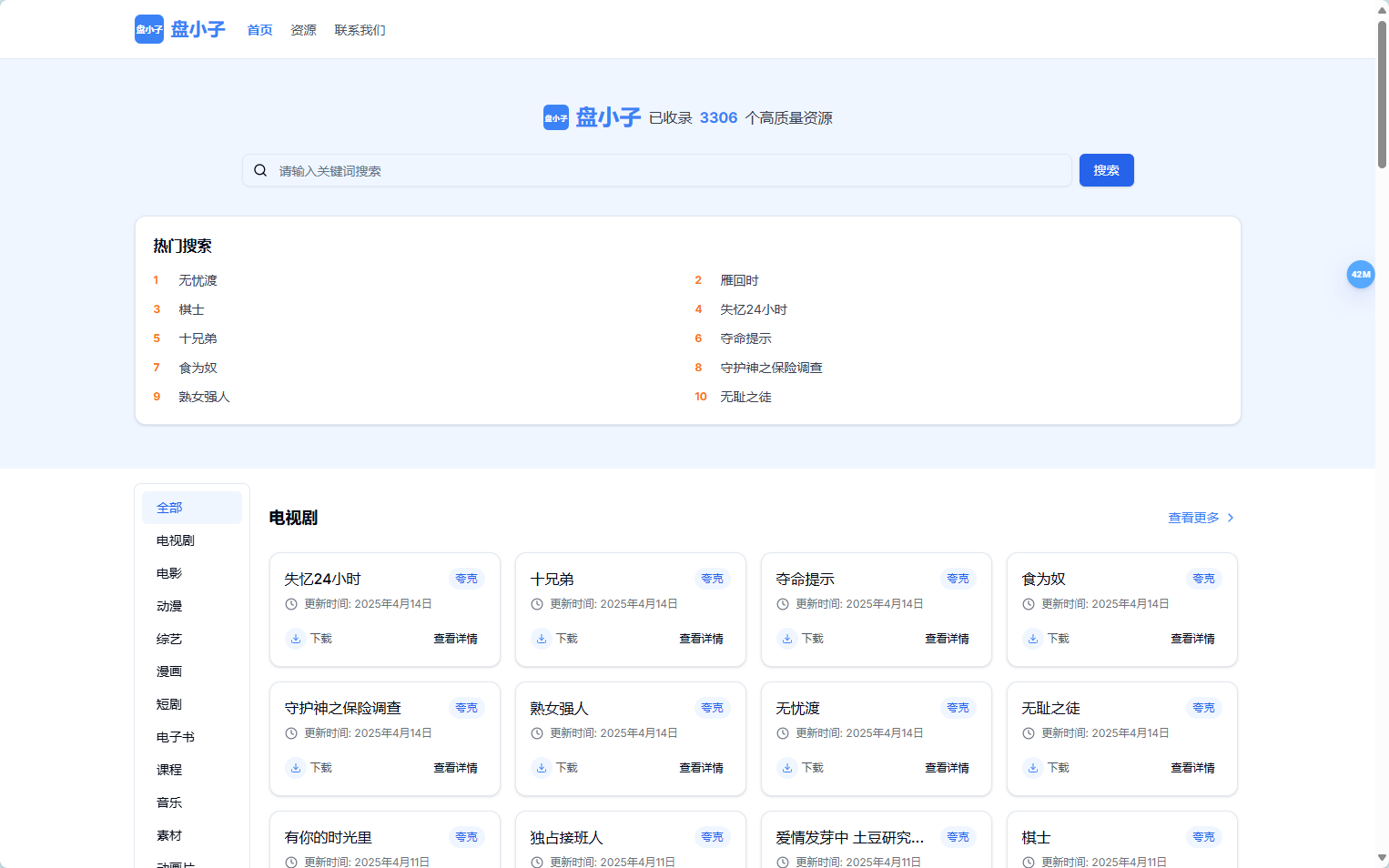Click the 夸克 tag on 独占接班人 card

(713, 837)
